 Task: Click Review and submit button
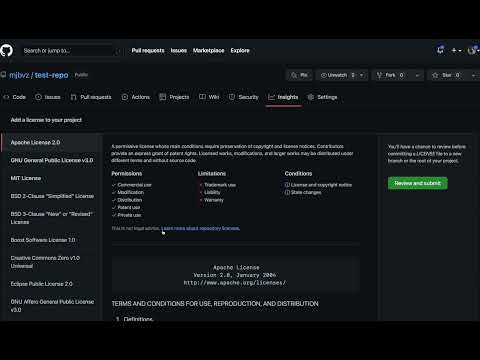coord(418,183)
